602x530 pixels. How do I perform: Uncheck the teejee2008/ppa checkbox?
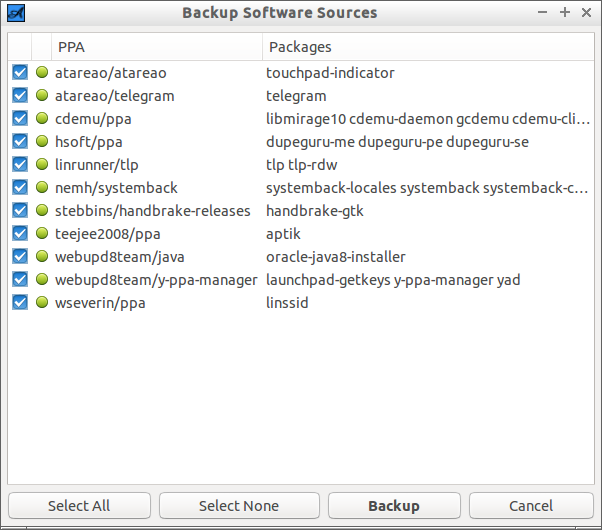[x=20, y=233]
